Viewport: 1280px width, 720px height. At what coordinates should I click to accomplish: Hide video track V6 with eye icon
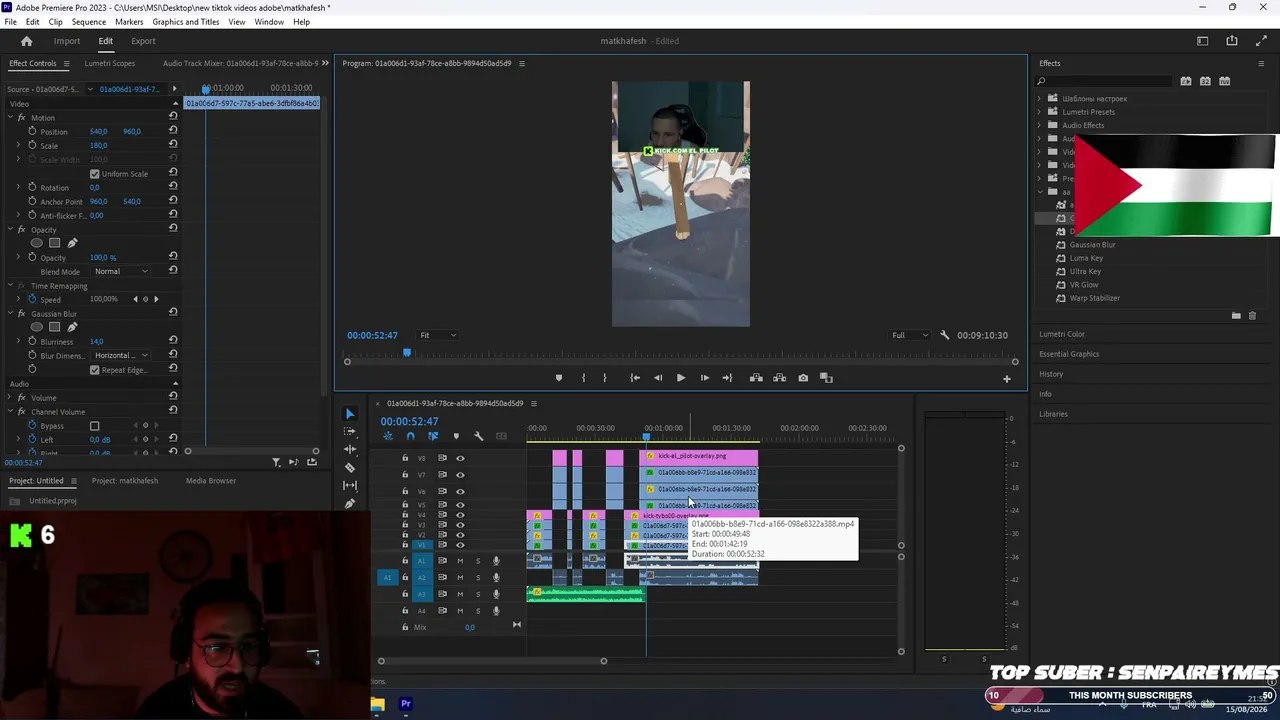(x=460, y=491)
